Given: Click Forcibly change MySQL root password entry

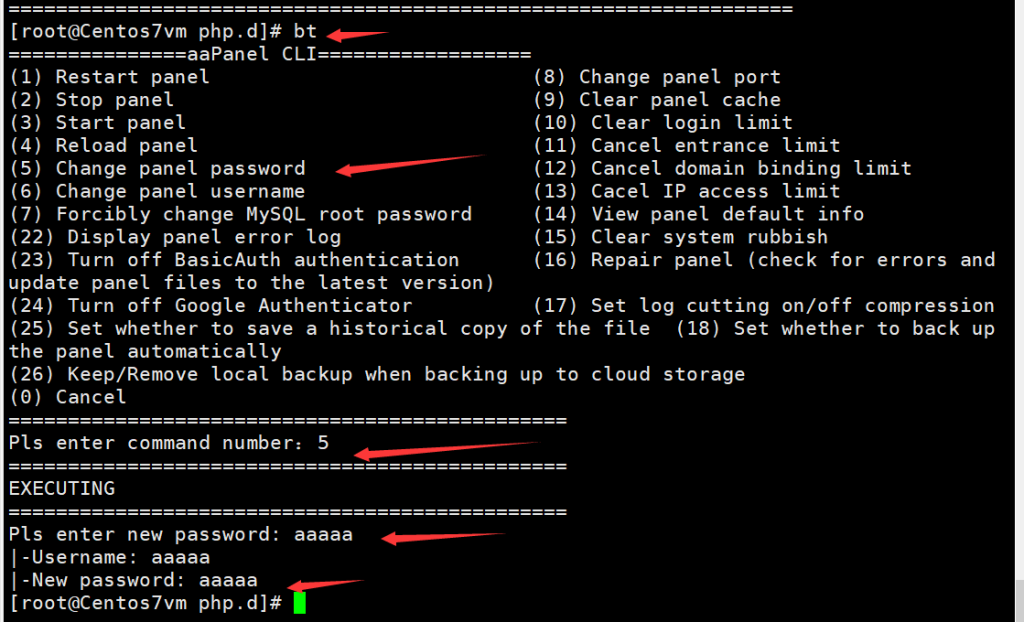Looking at the screenshot, I should [240, 214].
